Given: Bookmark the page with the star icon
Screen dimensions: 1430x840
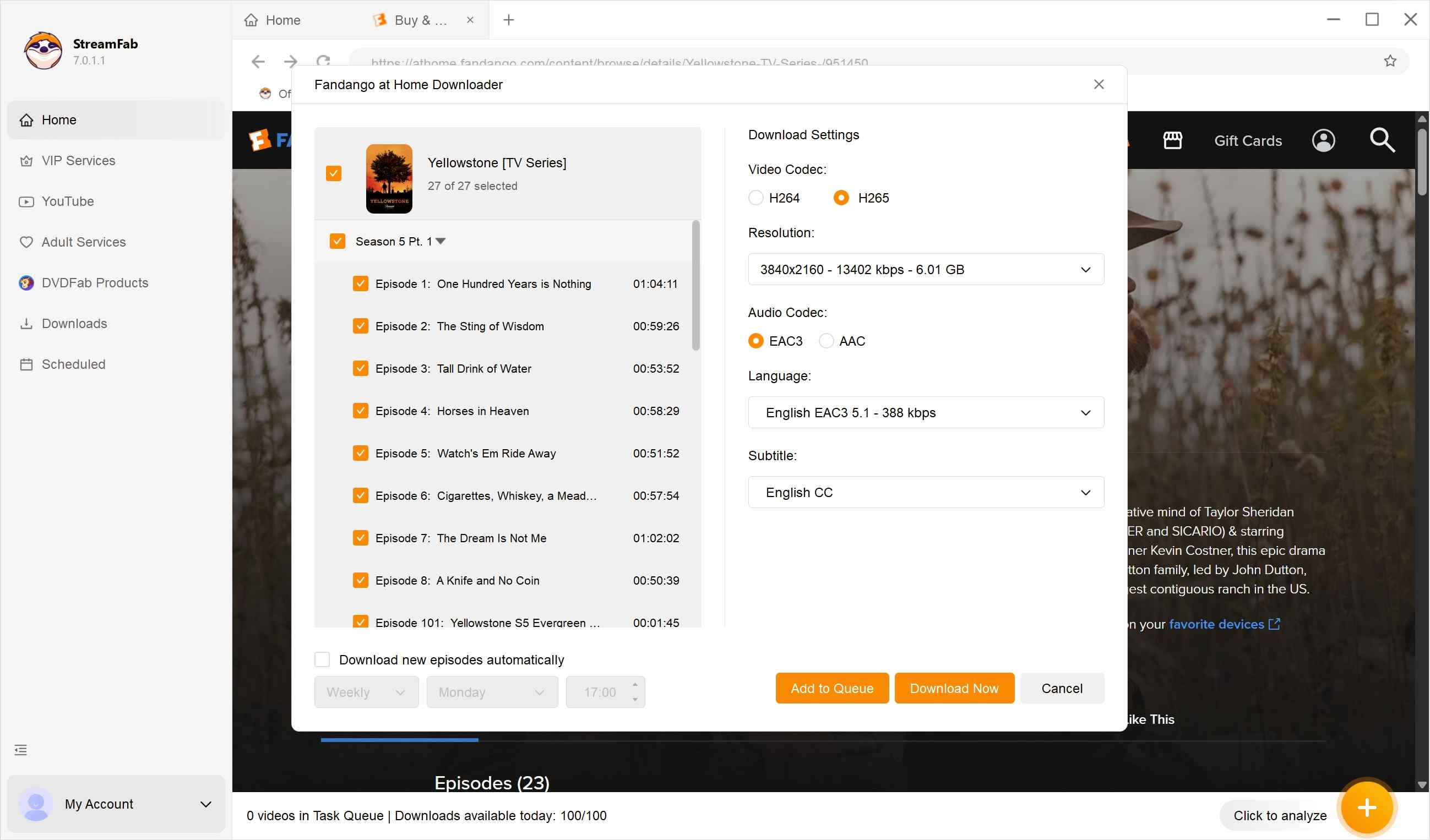Looking at the screenshot, I should 1390,61.
